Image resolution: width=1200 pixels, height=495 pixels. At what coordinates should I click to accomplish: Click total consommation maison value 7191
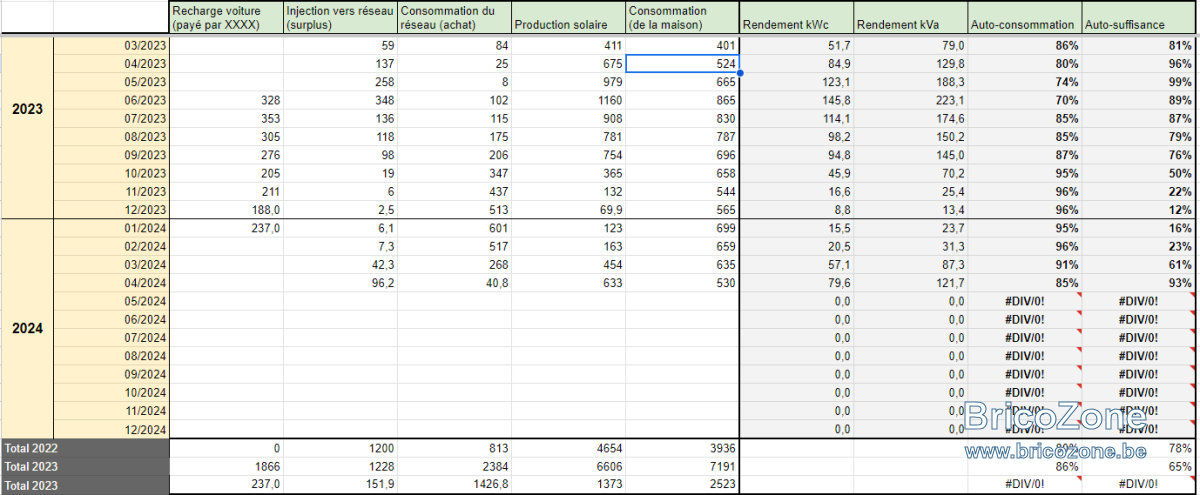pos(682,466)
